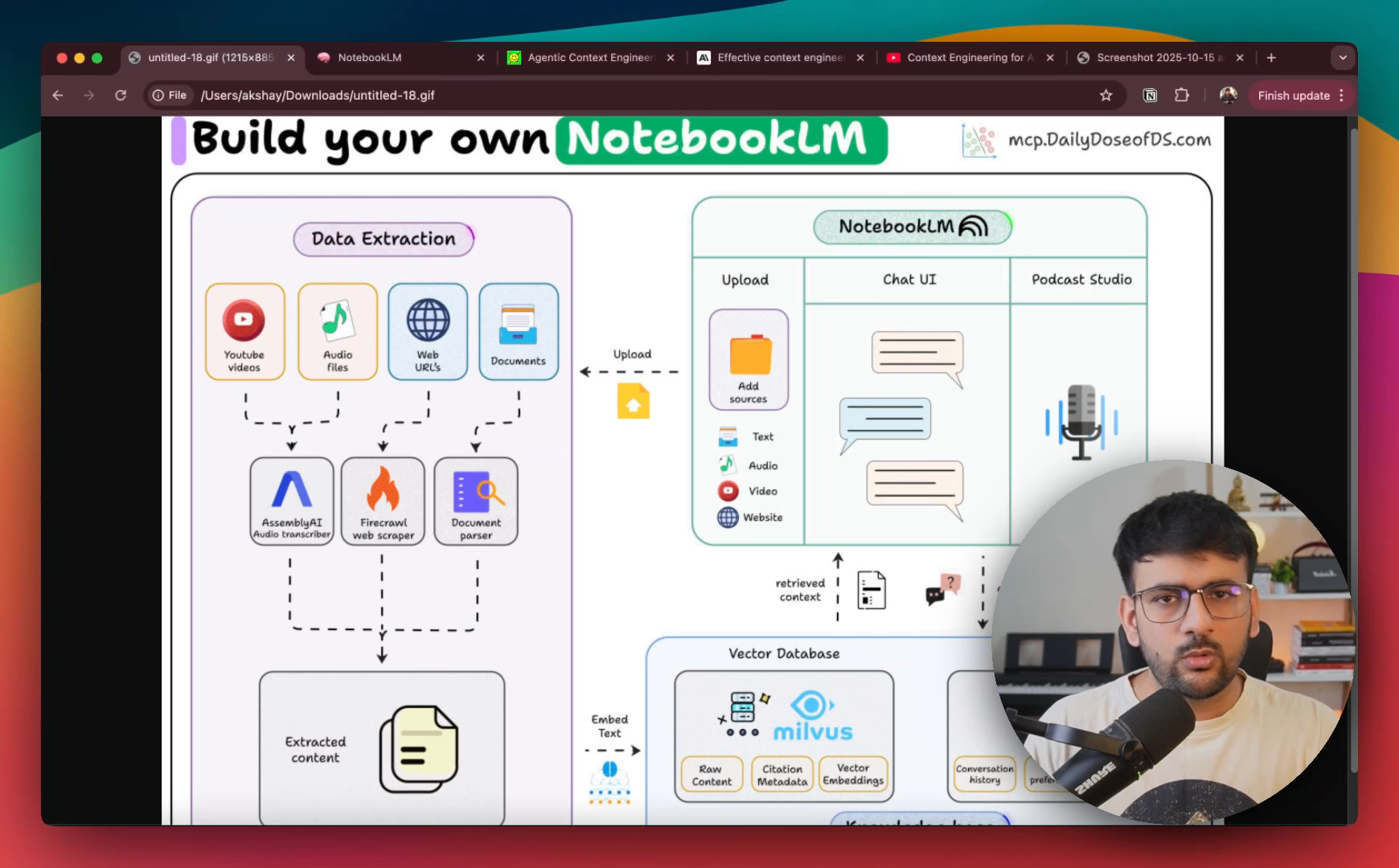Bookmark this page with the star icon
Image resolution: width=1399 pixels, height=868 pixels.
click(x=1106, y=96)
